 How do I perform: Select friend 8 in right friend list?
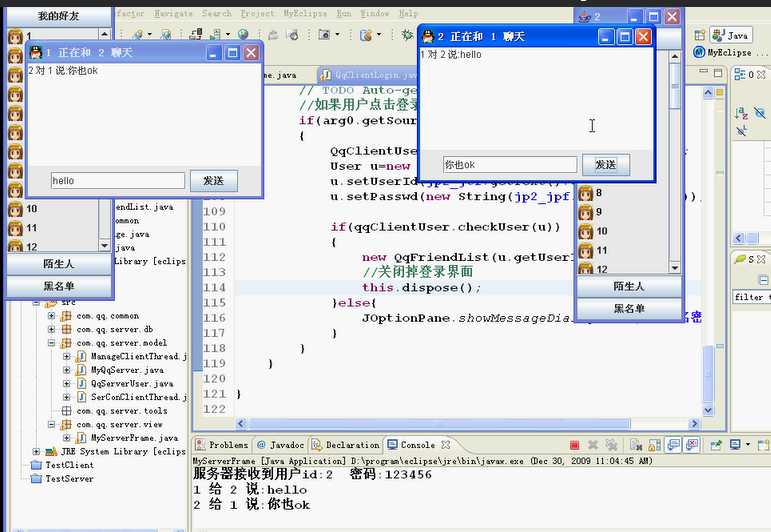click(x=623, y=193)
